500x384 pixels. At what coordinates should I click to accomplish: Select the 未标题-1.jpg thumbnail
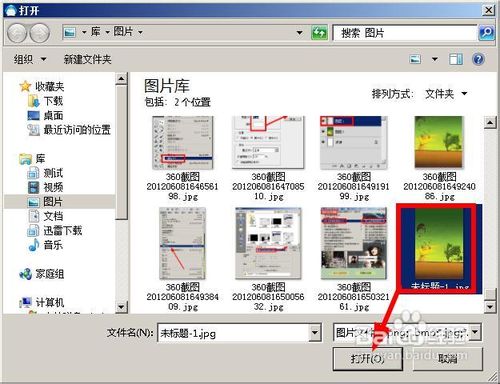tap(439, 249)
